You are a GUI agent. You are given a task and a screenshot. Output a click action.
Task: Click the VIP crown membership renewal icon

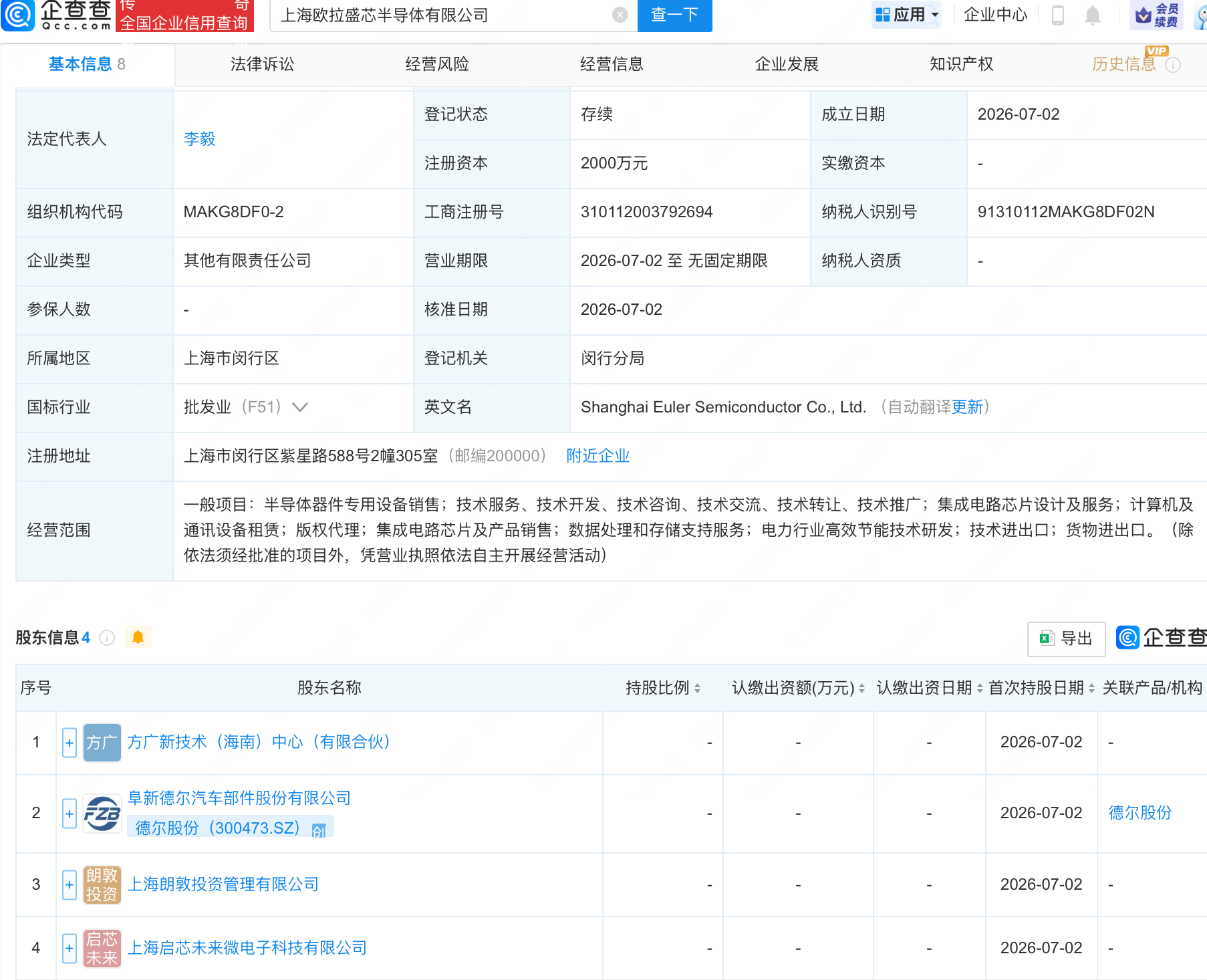pyautogui.click(x=1157, y=15)
